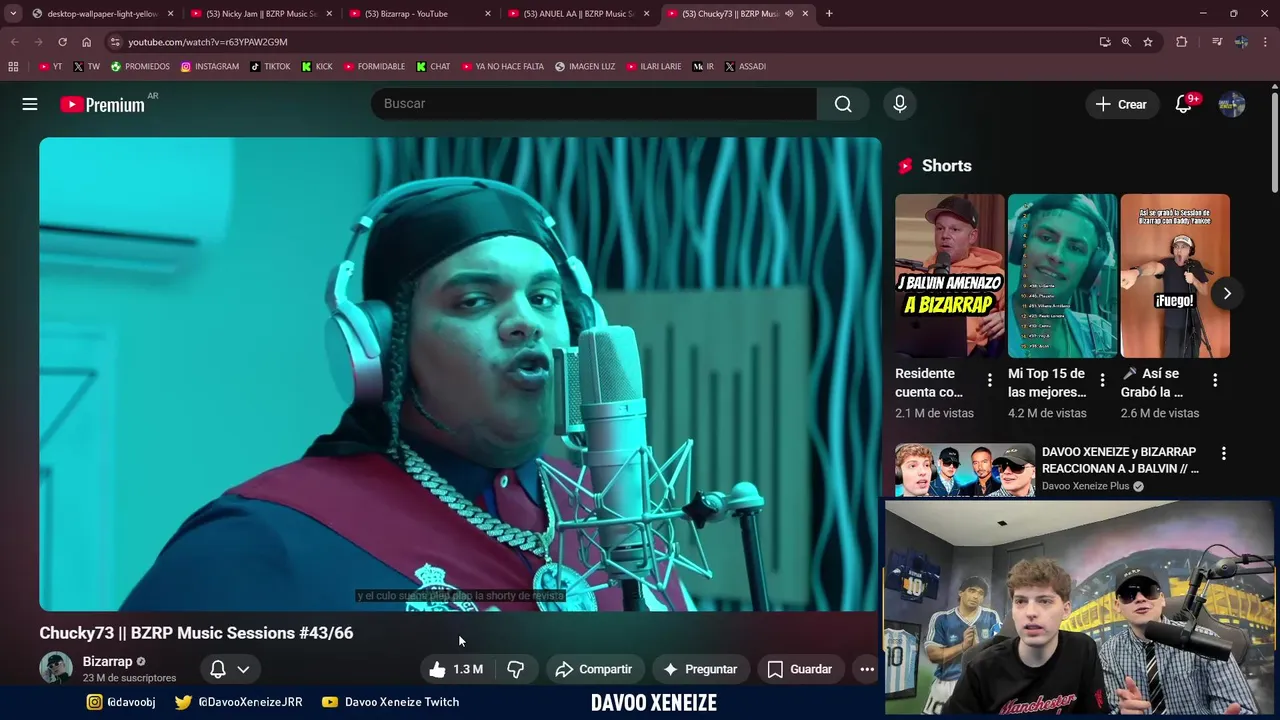This screenshot has width=1280, height=720.
Task: Open the IMAGEN LUZ bookmark
Action: coord(585,67)
